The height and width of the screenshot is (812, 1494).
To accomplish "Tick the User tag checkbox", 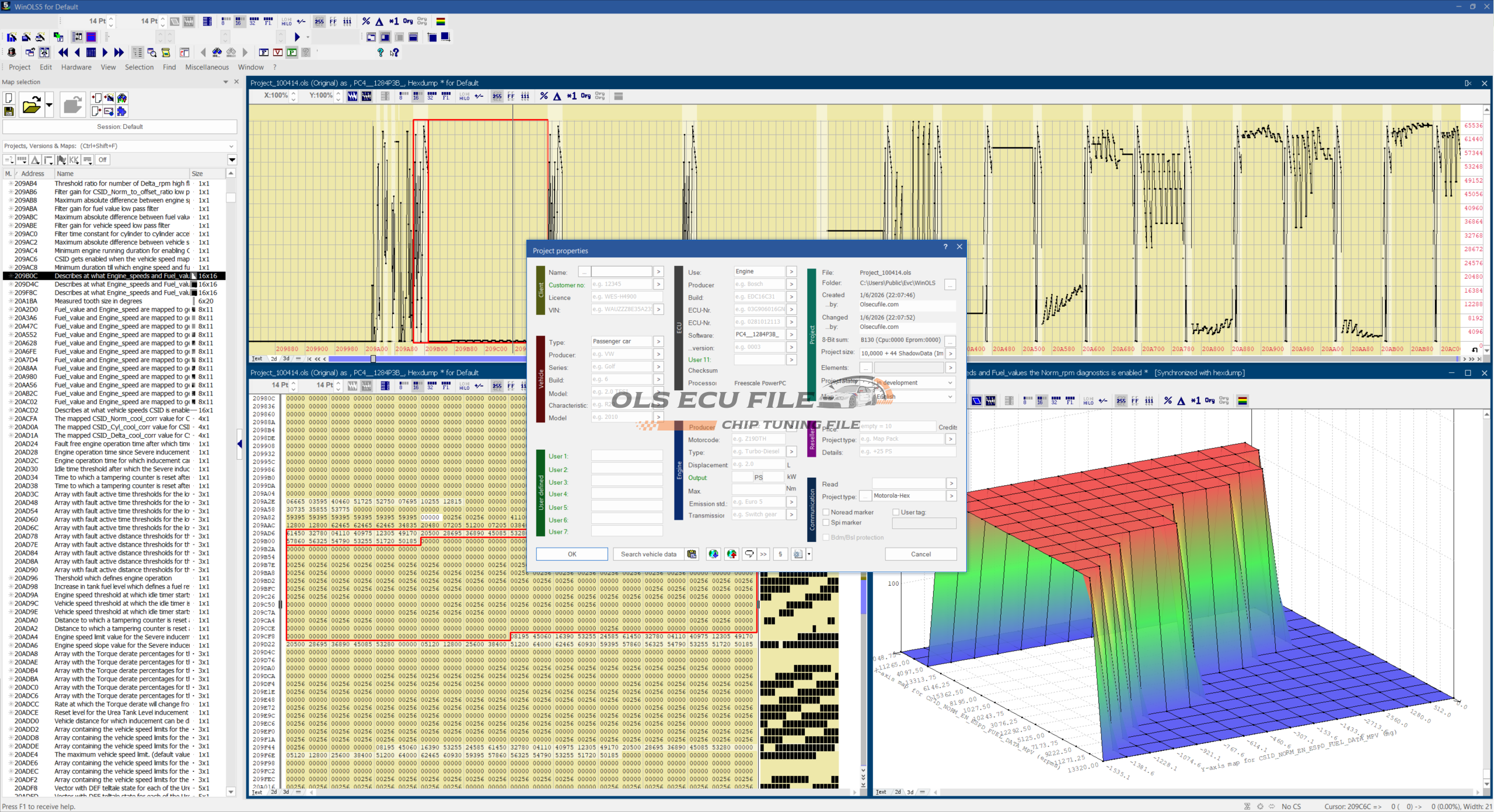I will tap(896, 512).
